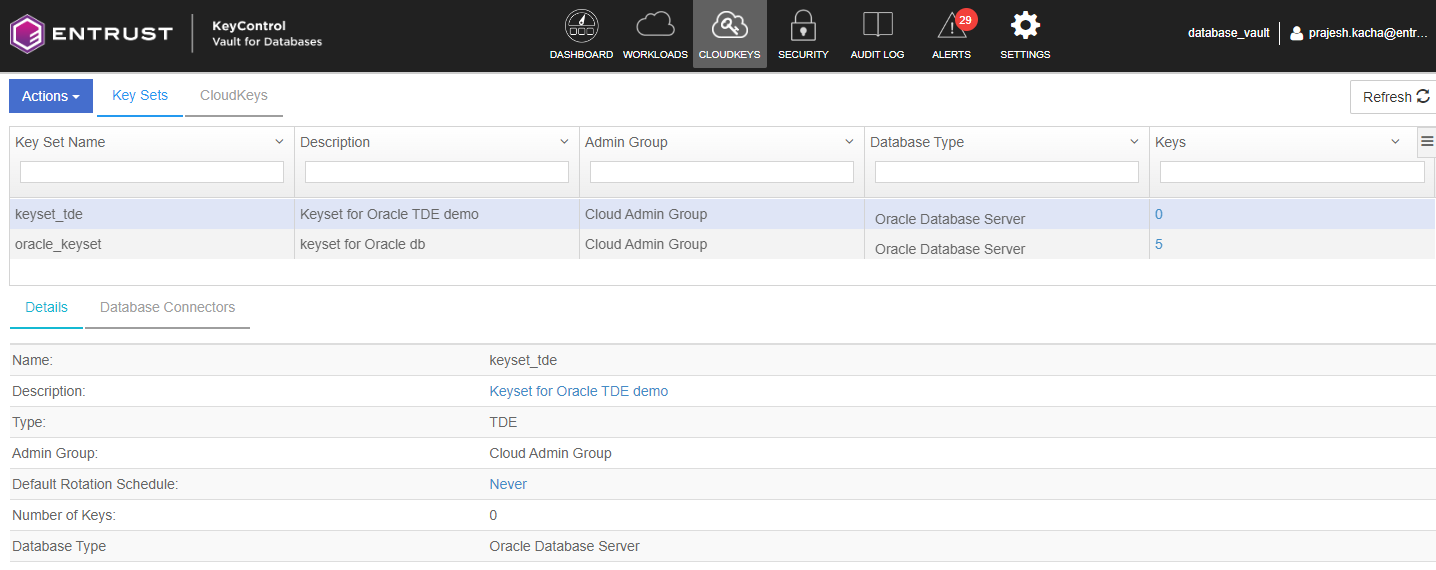1436x570 pixels.
Task: Open Security padlock icon
Action: [x=803, y=26]
